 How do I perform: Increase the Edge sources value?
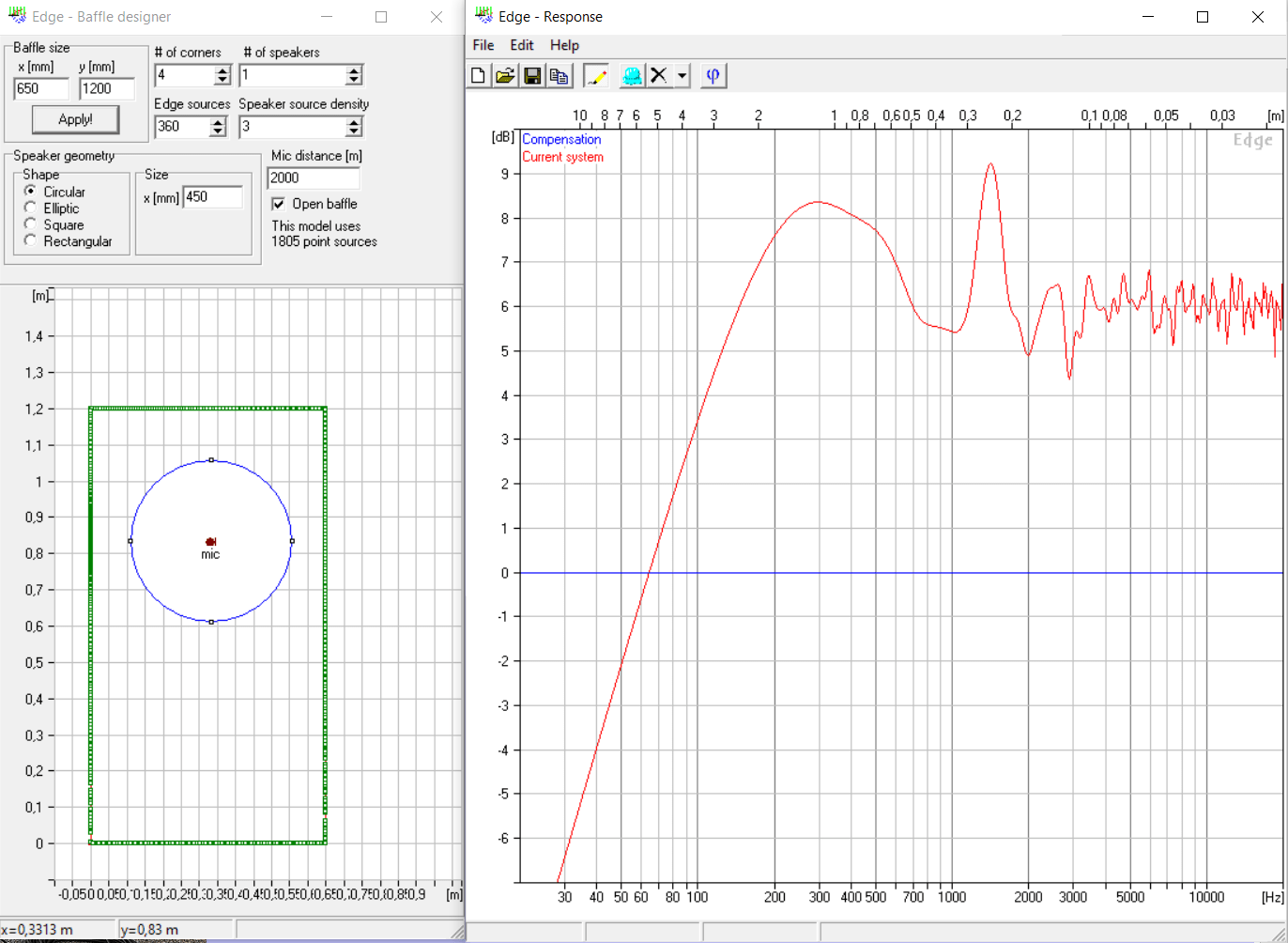218,121
